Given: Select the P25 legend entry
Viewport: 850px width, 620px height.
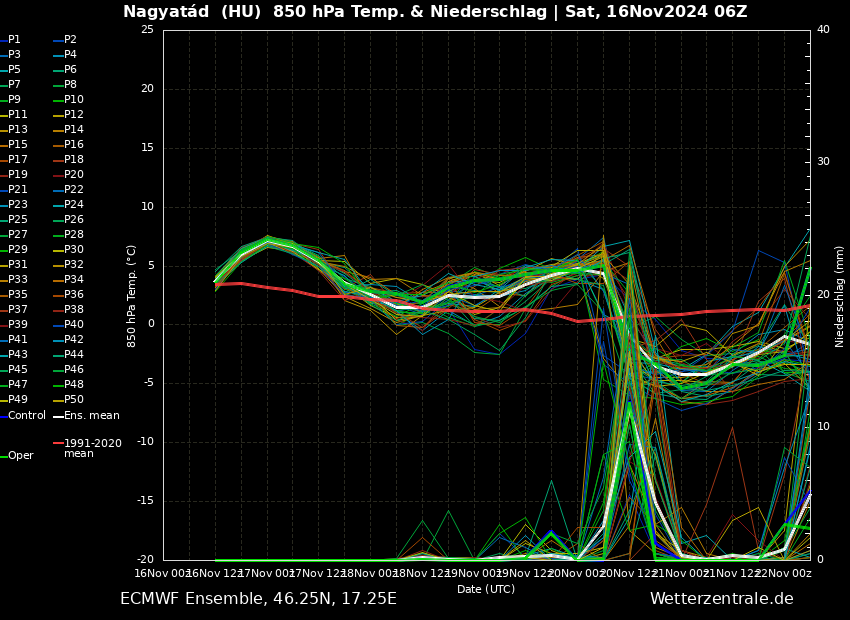Looking at the screenshot, I should coord(18,220).
